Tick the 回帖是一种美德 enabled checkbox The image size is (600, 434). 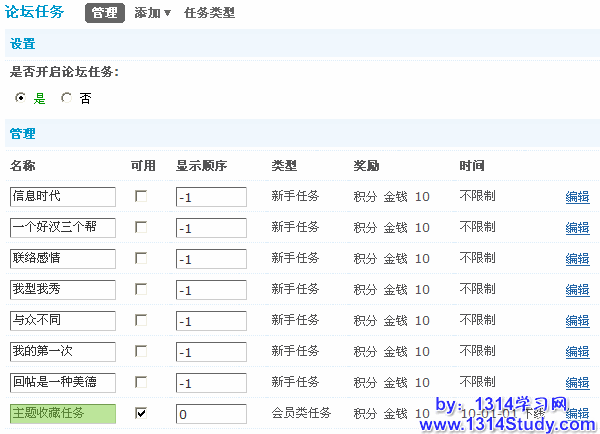[x=141, y=382]
